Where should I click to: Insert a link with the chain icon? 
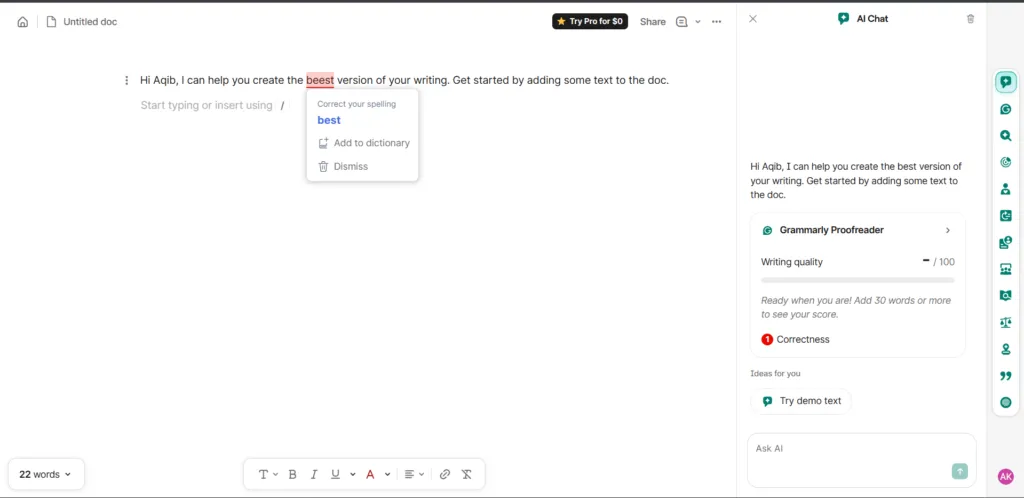(x=445, y=475)
